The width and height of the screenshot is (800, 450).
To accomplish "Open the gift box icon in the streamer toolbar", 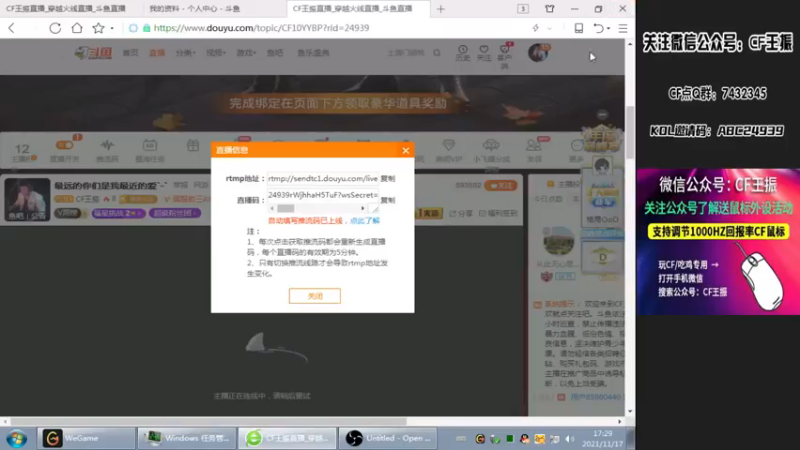I will coord(193,145).
